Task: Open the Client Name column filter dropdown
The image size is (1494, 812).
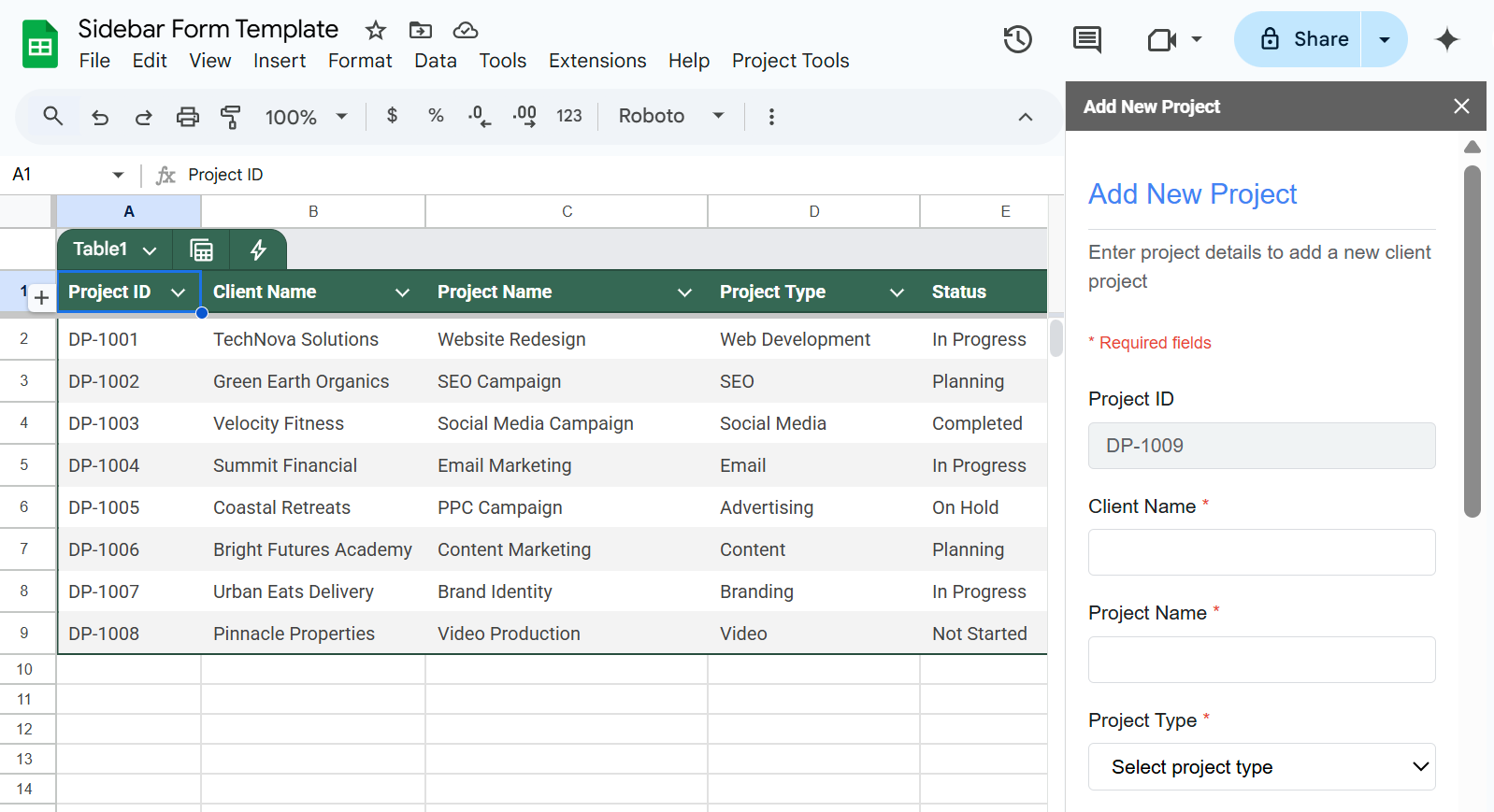Action: (402, 292)
